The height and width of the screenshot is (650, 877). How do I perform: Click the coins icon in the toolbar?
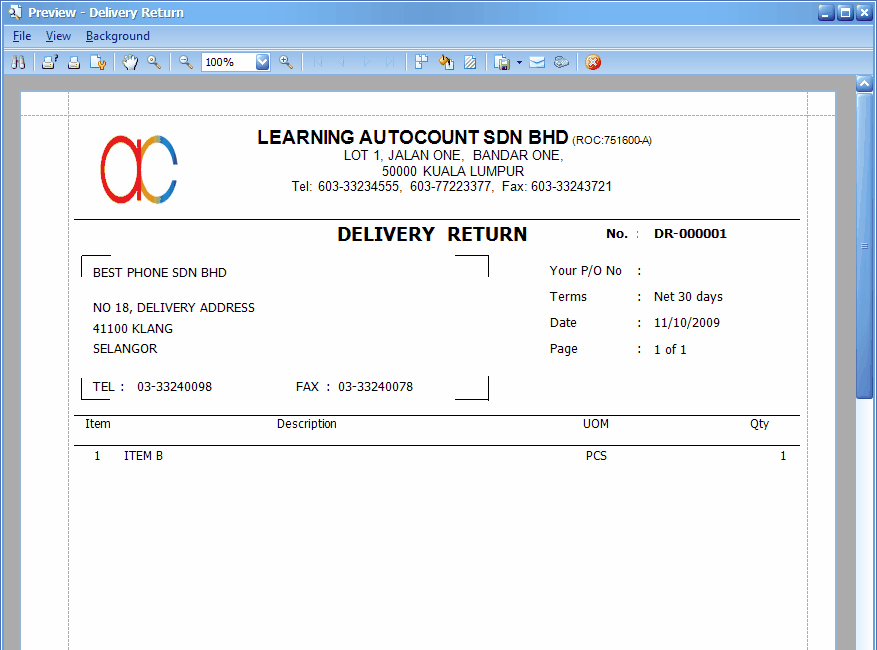(x=562, y=62)
